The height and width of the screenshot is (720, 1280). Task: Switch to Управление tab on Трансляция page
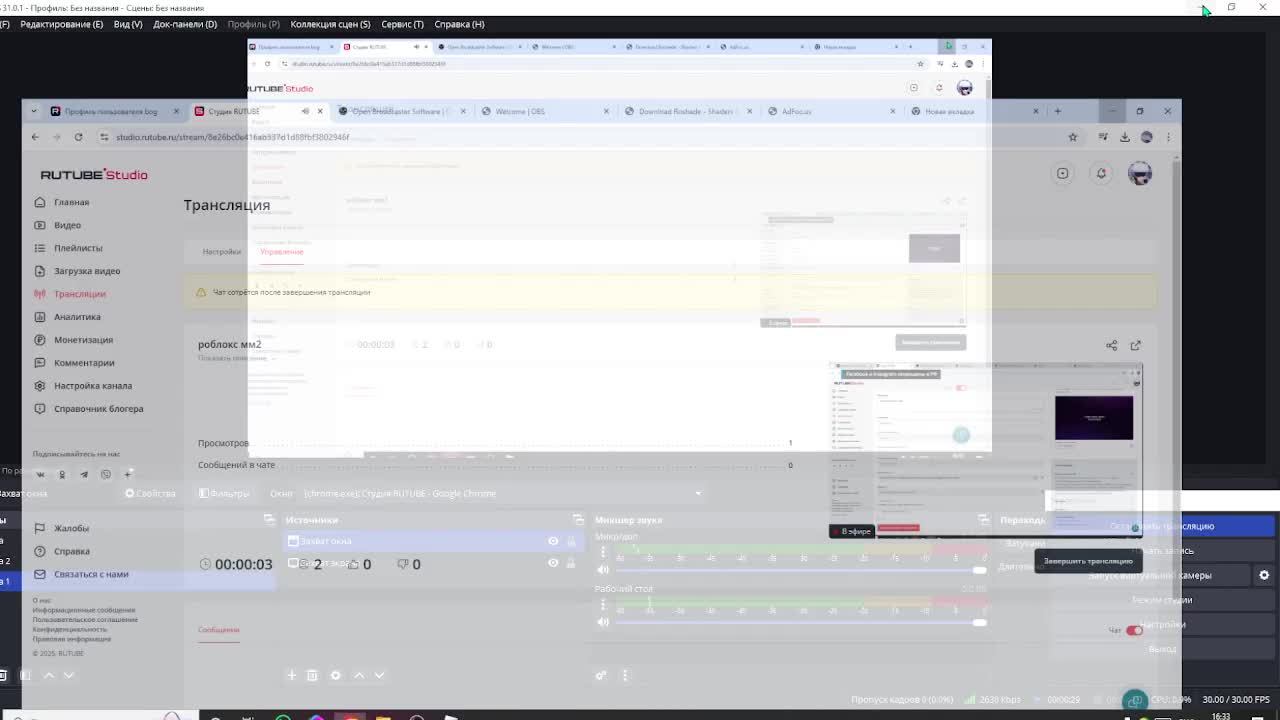282,252
